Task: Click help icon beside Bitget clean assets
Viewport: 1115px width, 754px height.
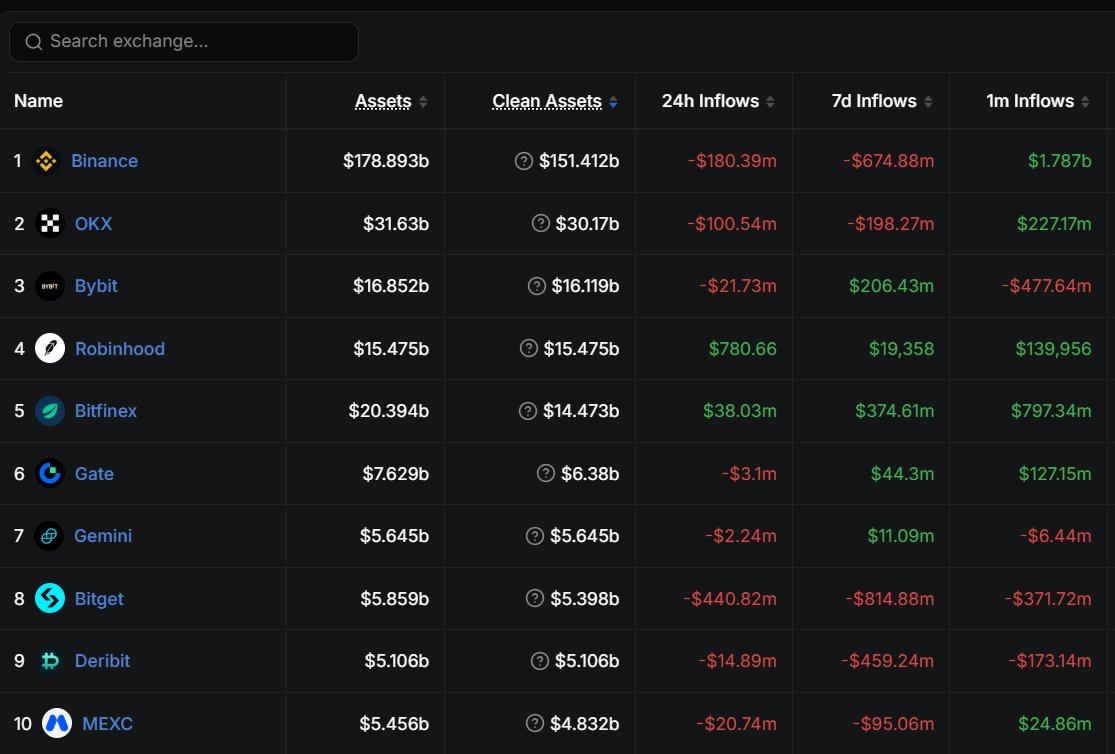Action: (535, 598)
